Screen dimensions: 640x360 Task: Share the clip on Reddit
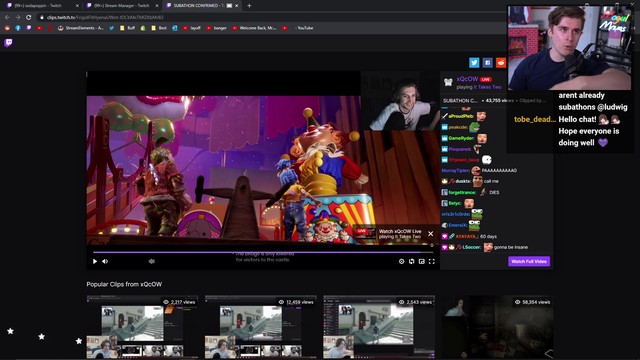[501, 62]
